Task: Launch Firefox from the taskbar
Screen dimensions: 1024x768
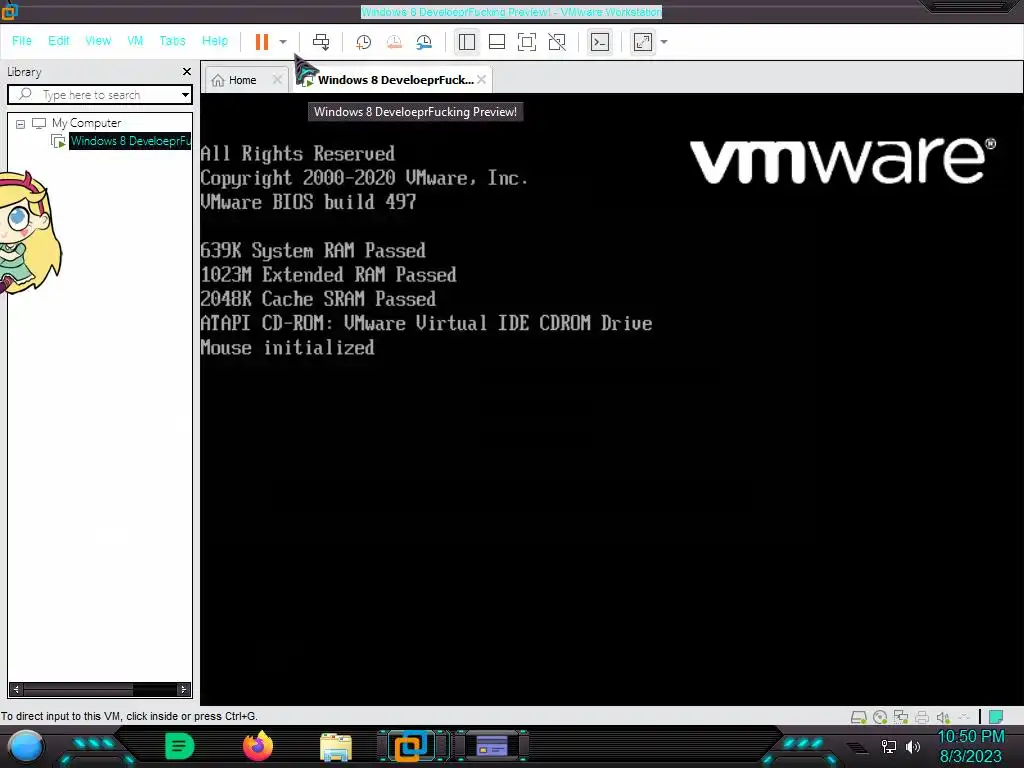Action: (x=258, y=746)
